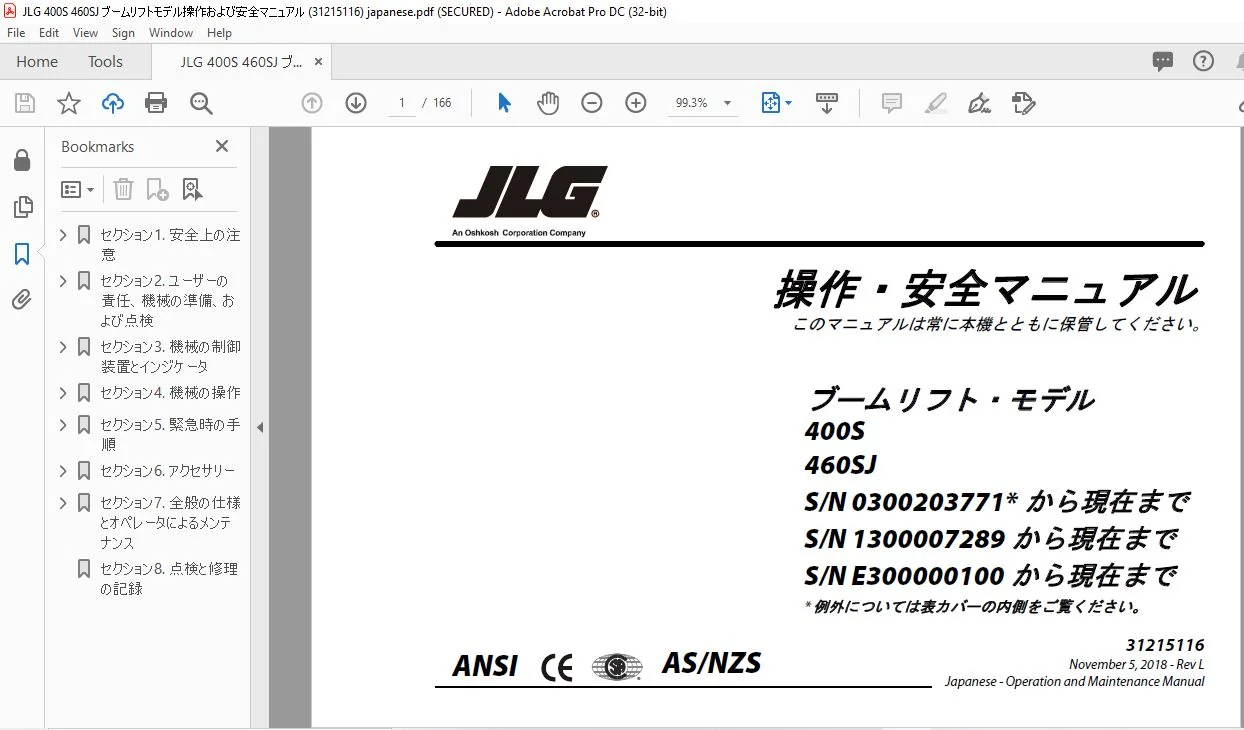
Task: Go to the previous page arrow
Action: pos(312,103)
